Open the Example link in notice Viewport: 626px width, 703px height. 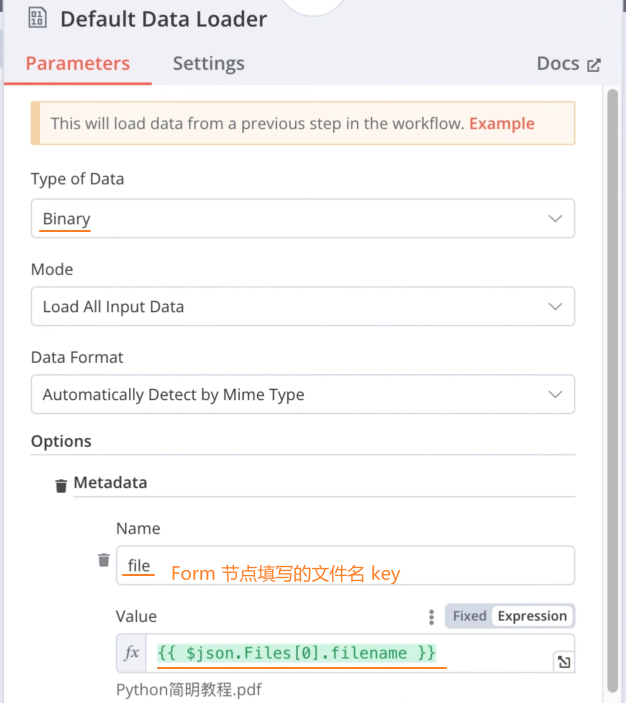pos(502,124)
